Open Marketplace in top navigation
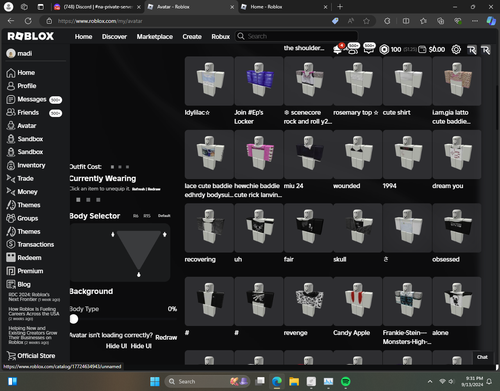The width and height of the screenshot is (500, 391). (x=155, y=36)
